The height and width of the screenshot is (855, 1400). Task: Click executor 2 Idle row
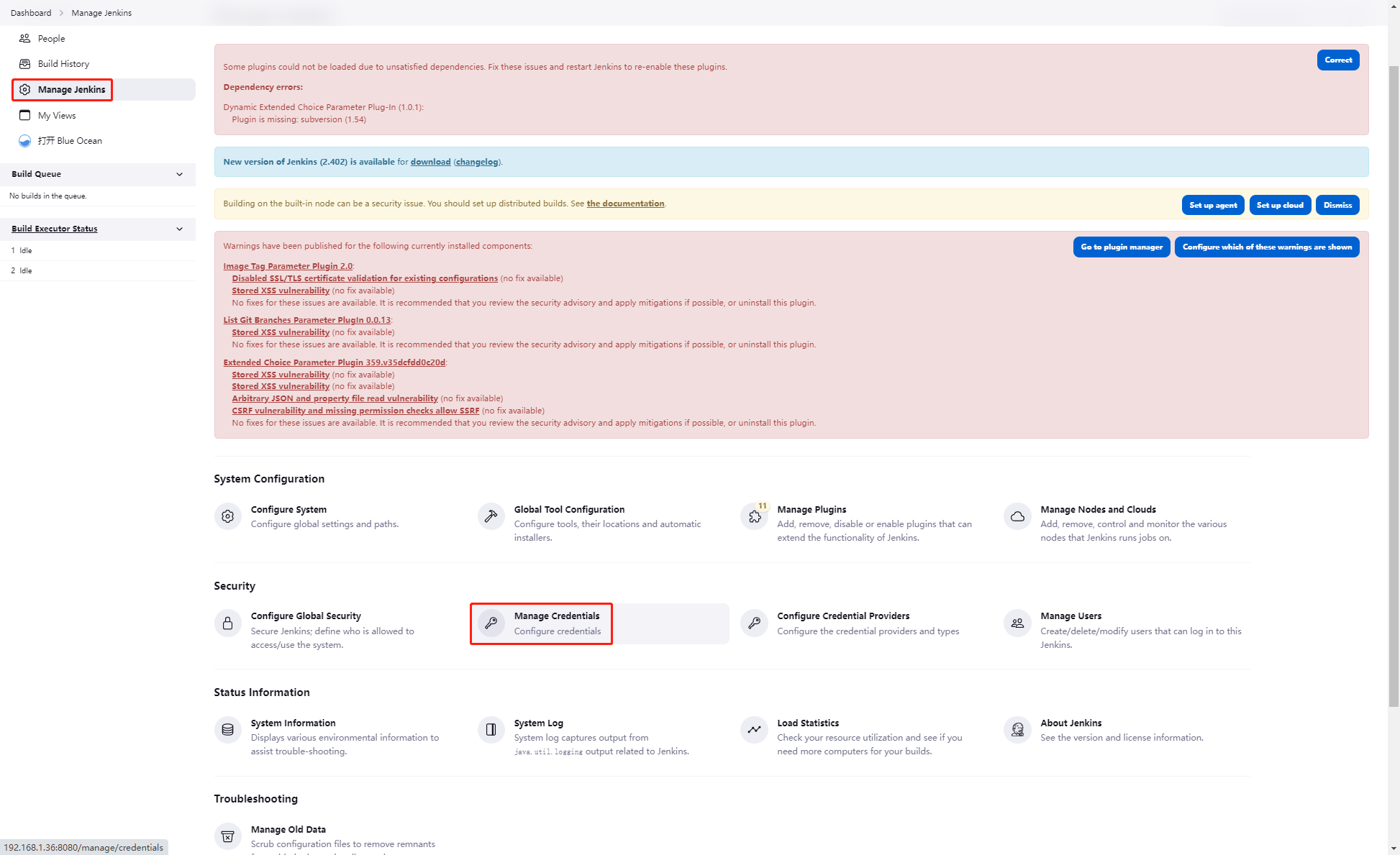point(98,270)
